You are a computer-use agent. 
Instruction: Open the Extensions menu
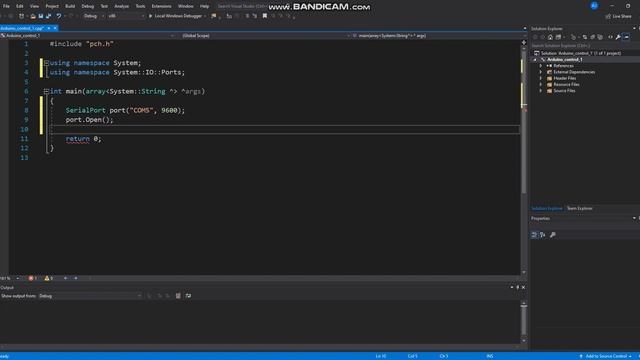tap(162, 6)
